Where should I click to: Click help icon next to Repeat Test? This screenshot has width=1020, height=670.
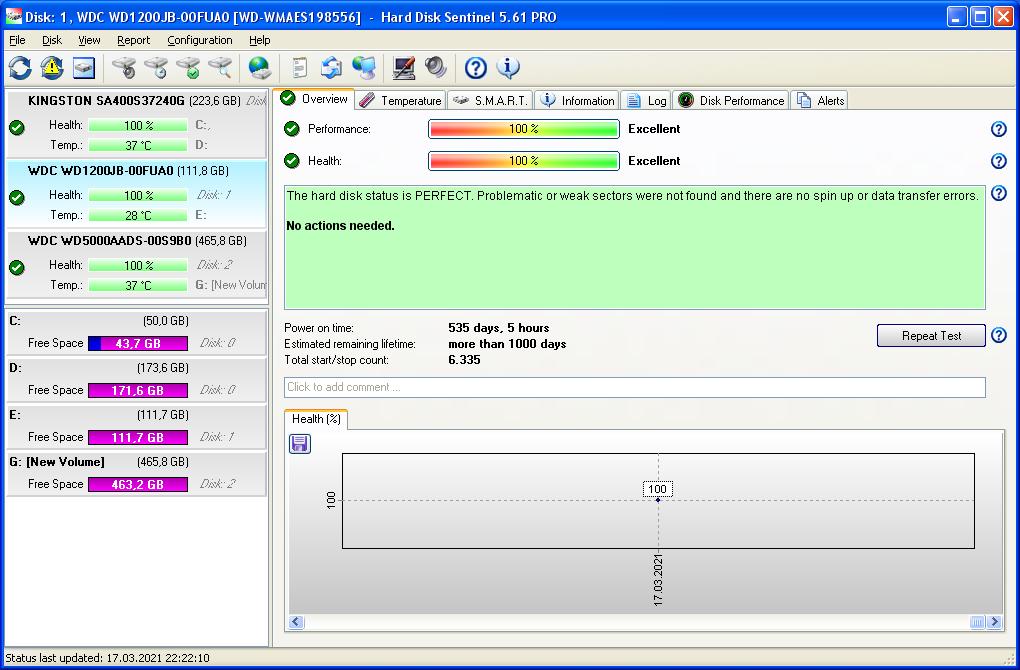[x=999, y=336]
